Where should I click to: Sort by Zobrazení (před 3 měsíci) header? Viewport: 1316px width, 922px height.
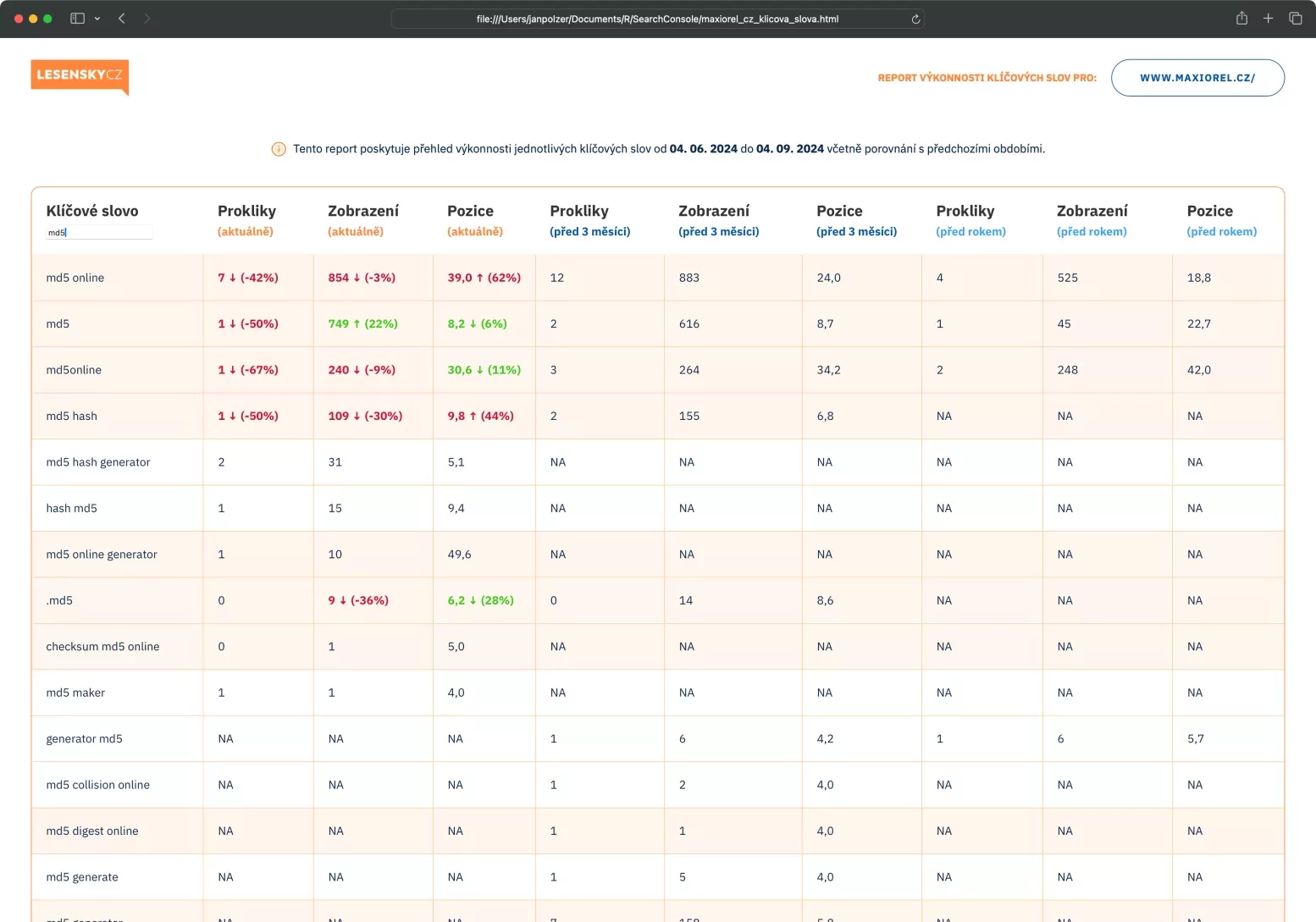719,220
